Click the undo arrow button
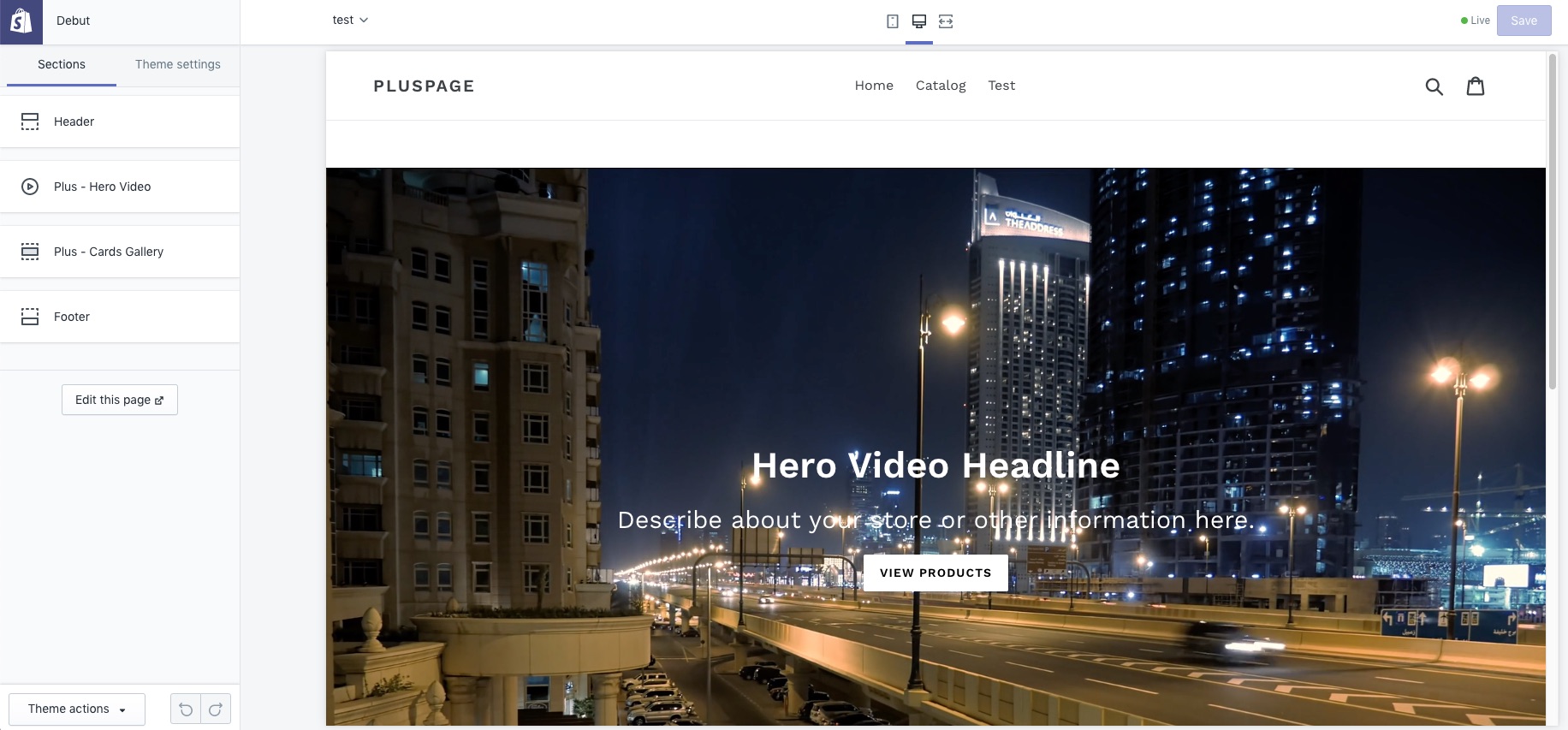Viewport: 1568px width, 730px height. pyautogui.click(x=186, y=709)
